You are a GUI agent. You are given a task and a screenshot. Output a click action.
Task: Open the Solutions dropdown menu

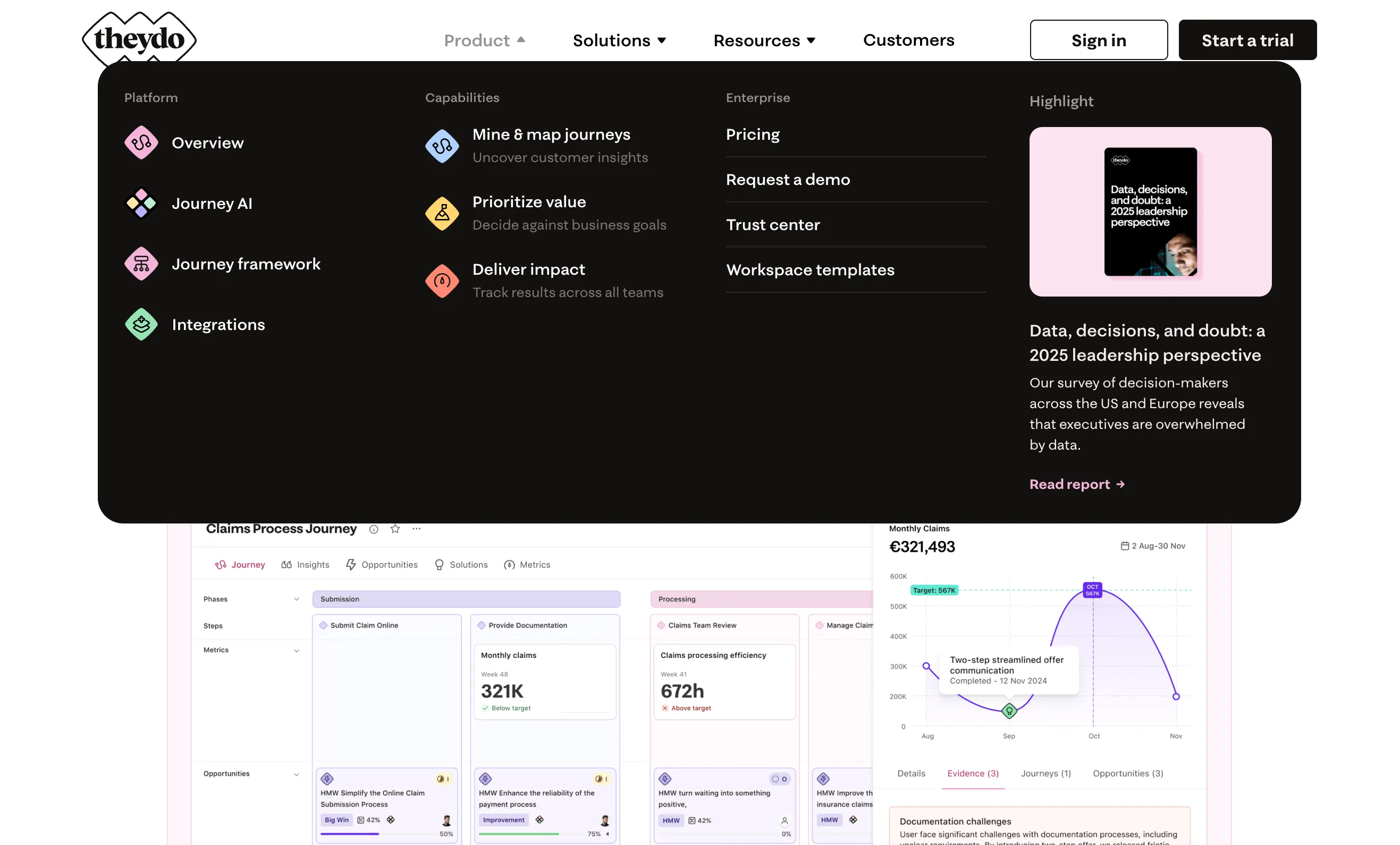pyautogui.click(x=619, y=40)
